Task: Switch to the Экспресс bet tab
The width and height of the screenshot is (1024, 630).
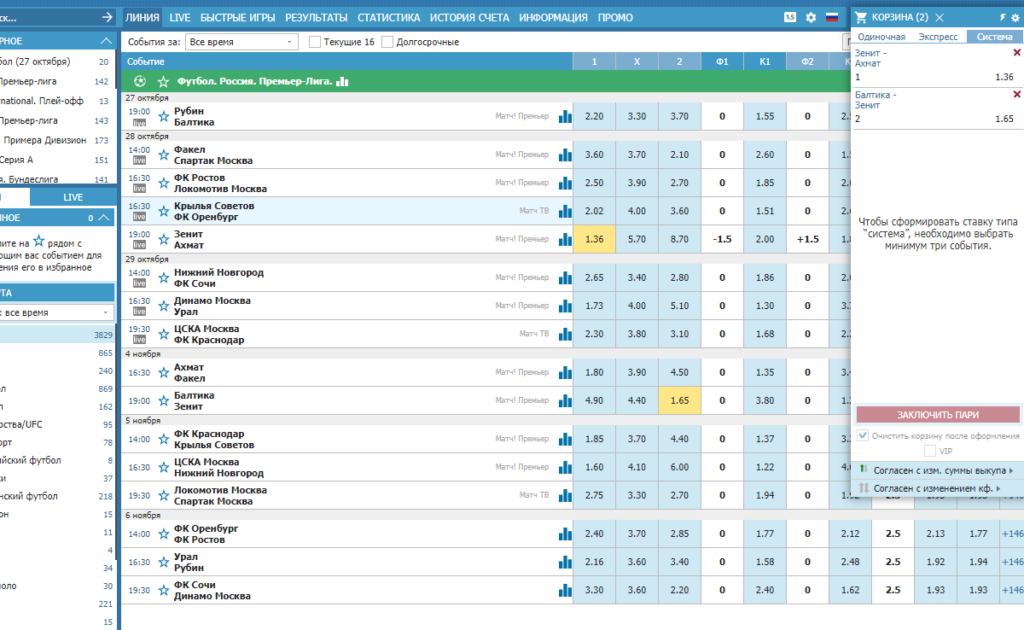Action: tap(938, 37)
